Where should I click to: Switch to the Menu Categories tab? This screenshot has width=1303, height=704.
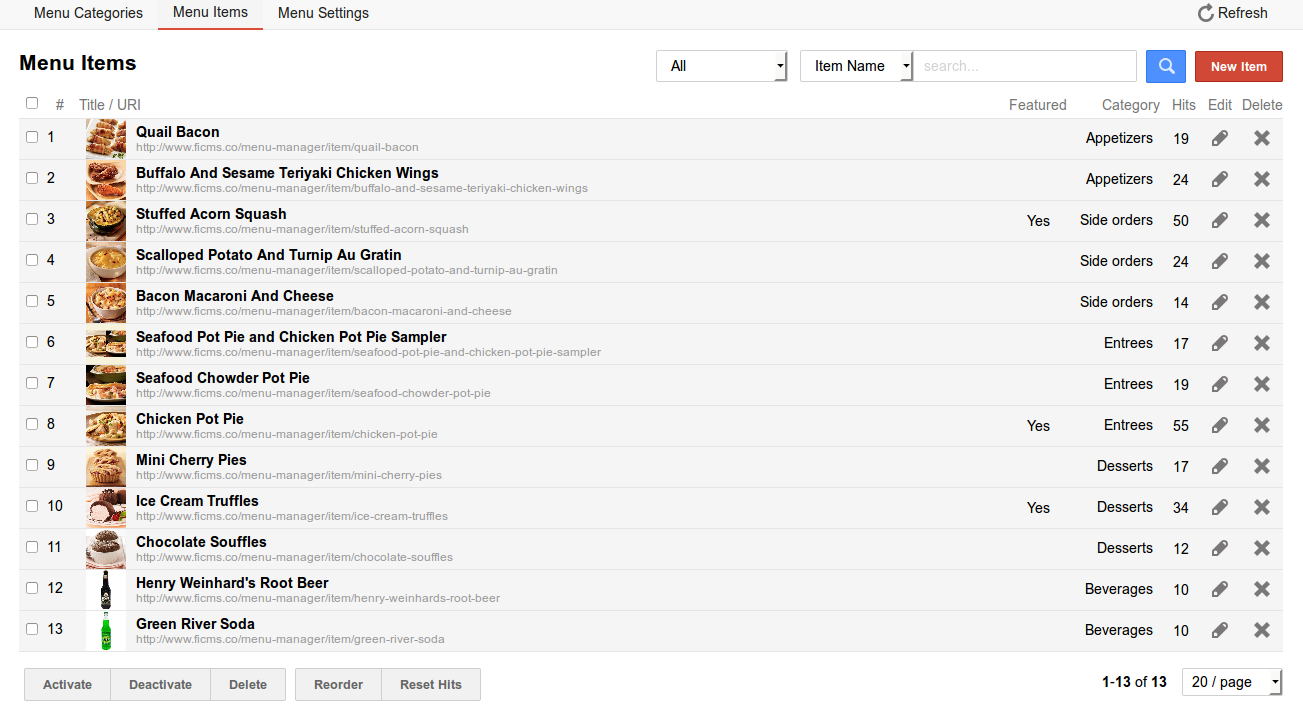[x=88, y=13]
